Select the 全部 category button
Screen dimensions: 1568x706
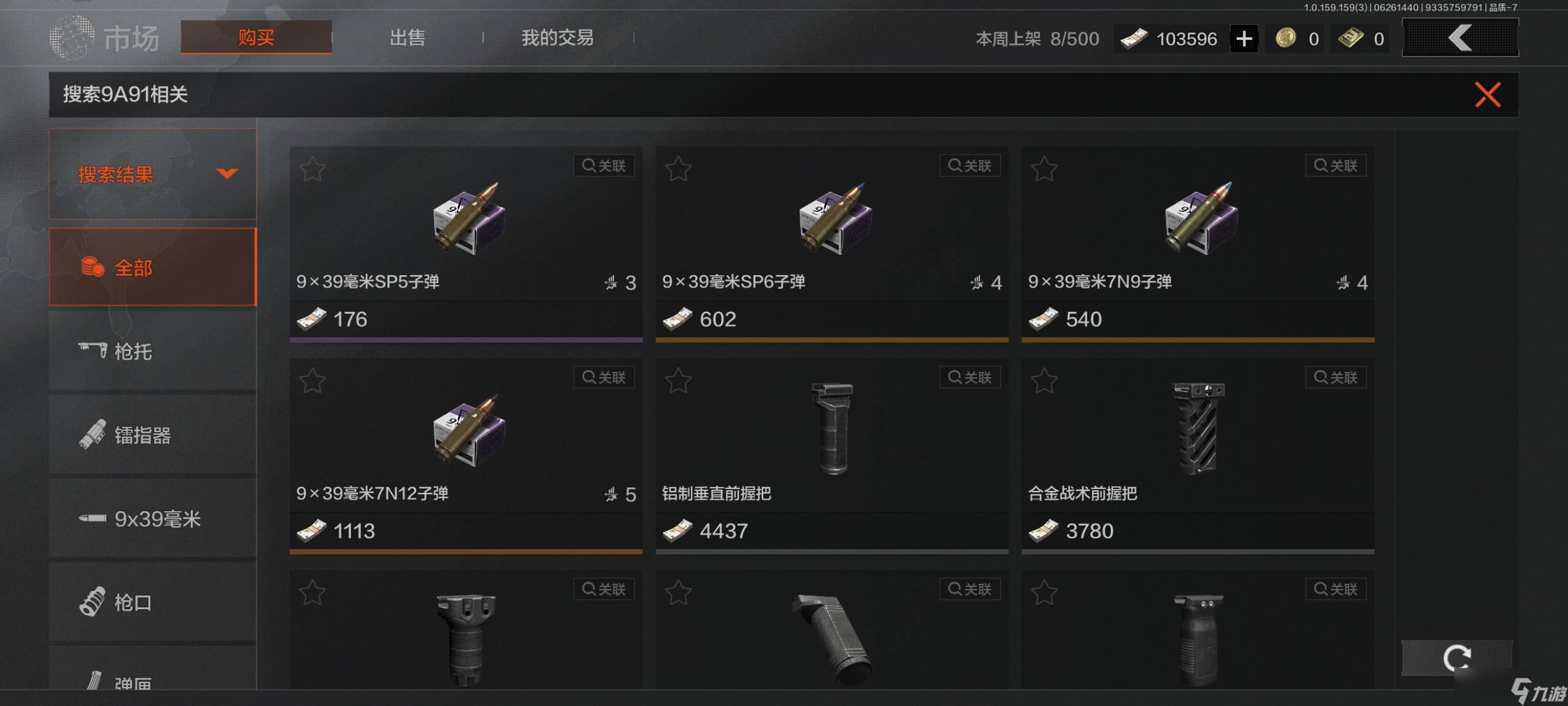(x=153, y=267)
